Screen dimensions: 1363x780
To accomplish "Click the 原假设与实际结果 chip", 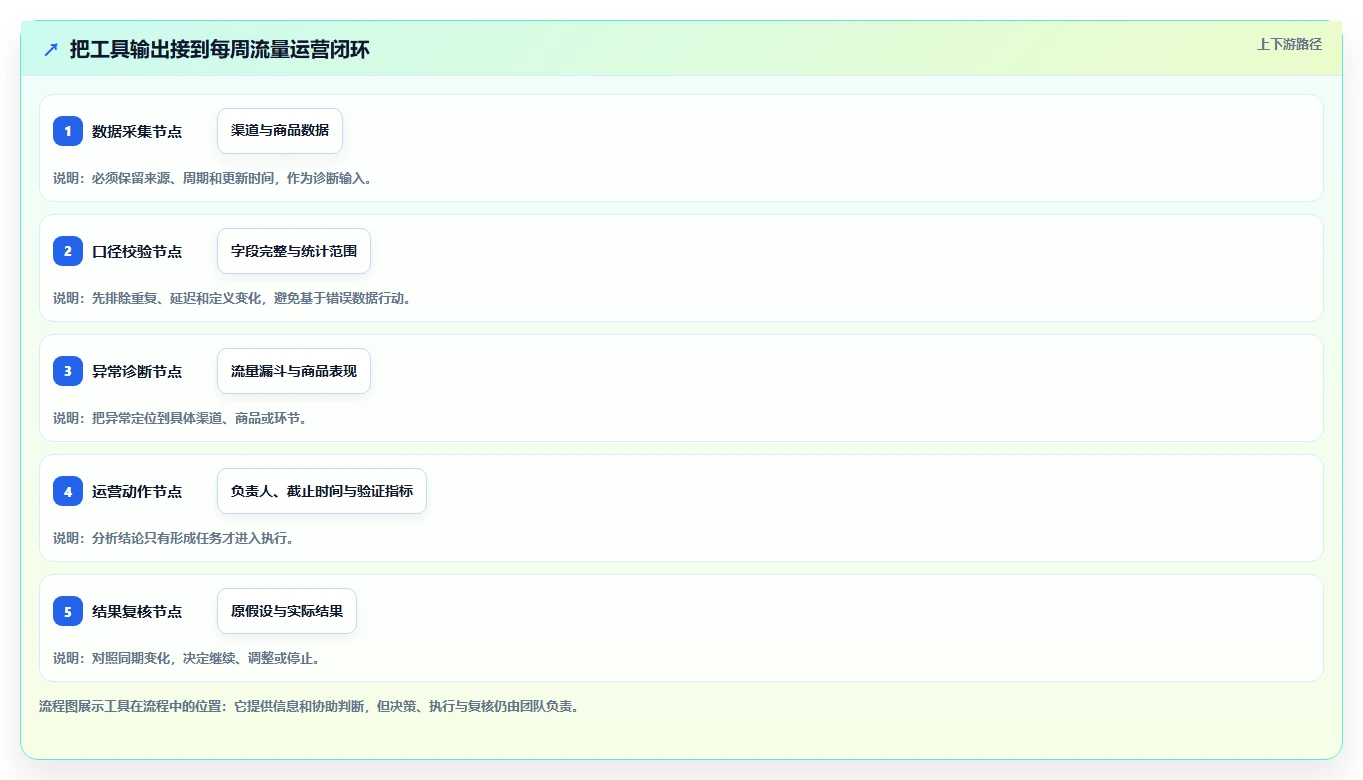I will point(287,611).
